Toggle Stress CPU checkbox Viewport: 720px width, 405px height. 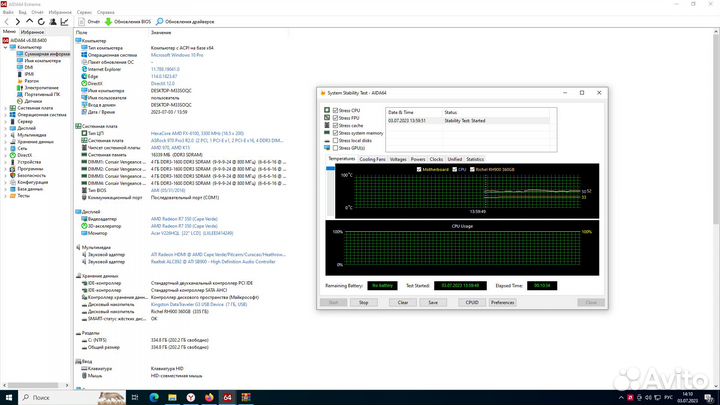tap(335, 111)
